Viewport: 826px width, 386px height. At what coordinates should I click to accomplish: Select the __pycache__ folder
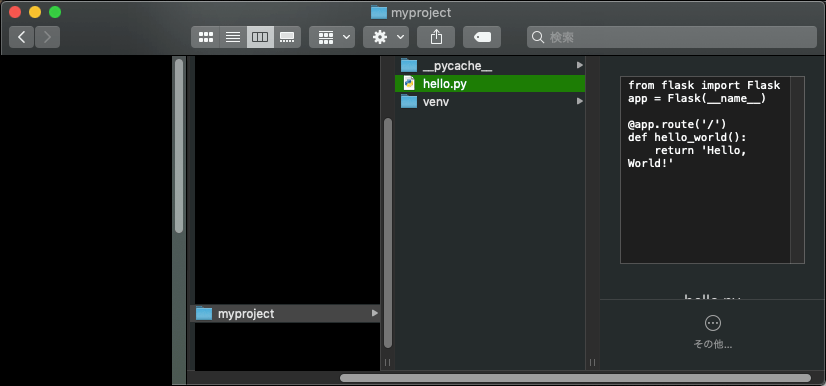pos(490,65)
